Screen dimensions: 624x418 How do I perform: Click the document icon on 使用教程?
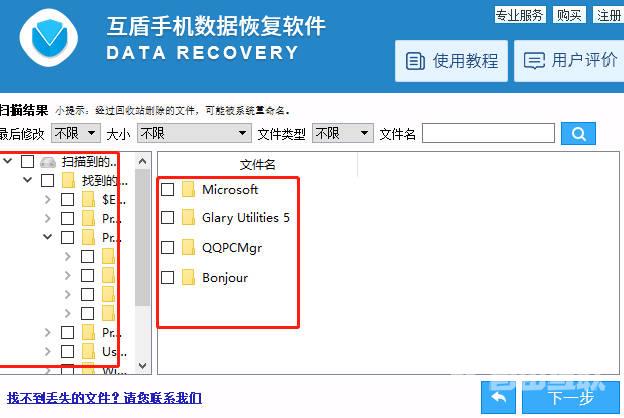[x=415, y=61]
